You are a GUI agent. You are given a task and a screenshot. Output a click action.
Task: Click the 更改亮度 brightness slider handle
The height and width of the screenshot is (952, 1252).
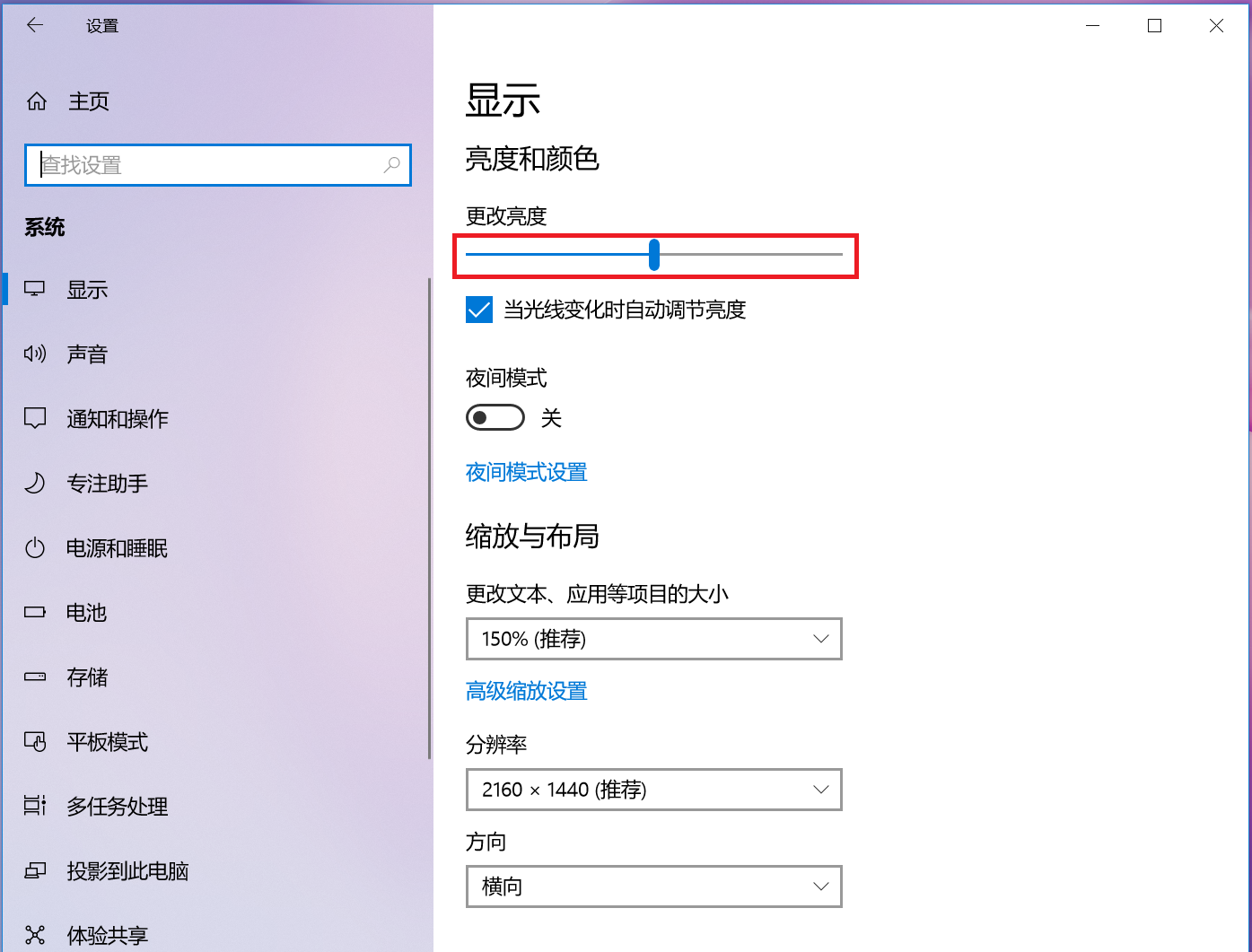point(654,255)
